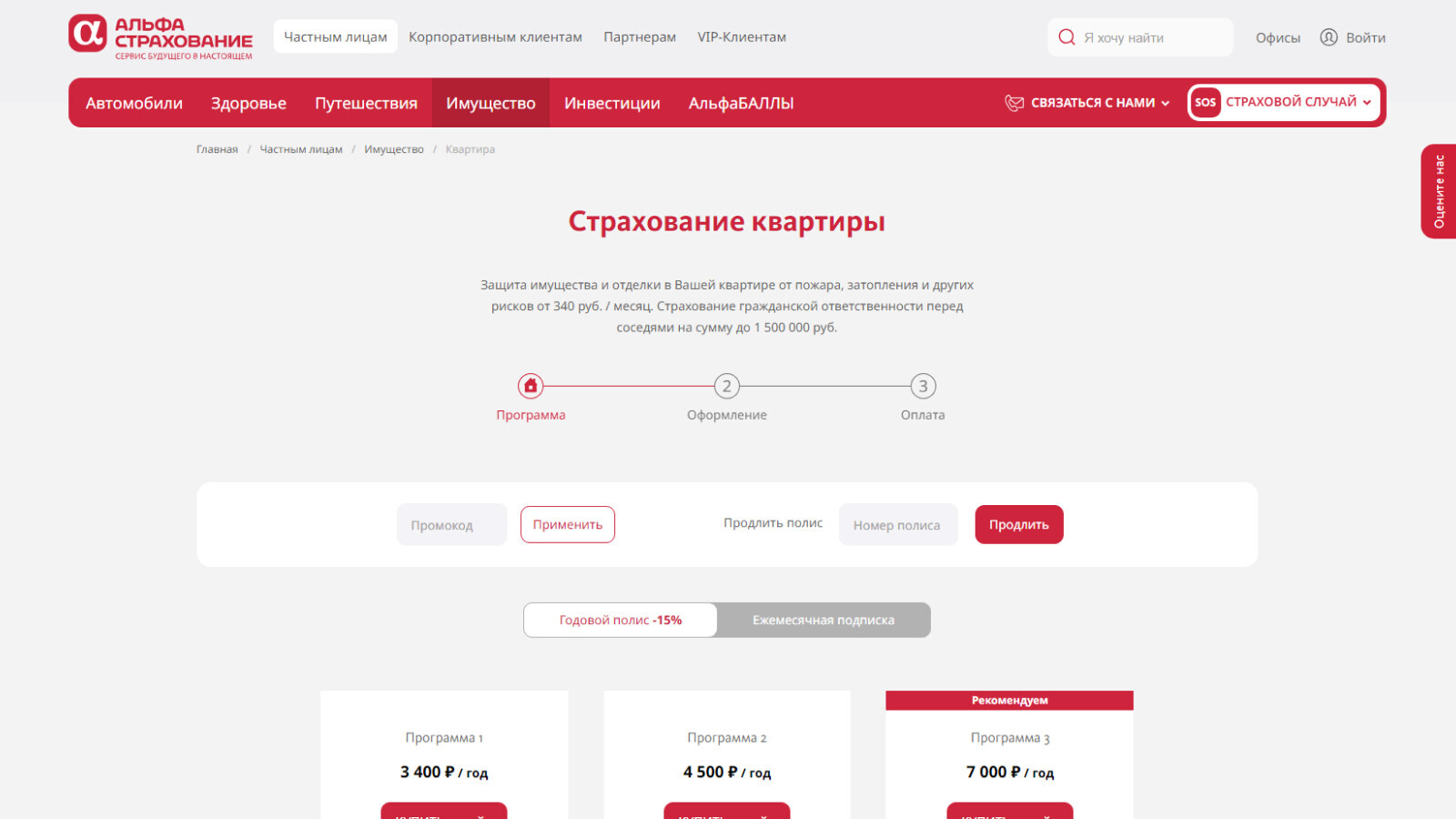Viewport: 1456px width, 819px height.
Task: Select Годовой полис -15% option
Action: [x=621, y=620]
